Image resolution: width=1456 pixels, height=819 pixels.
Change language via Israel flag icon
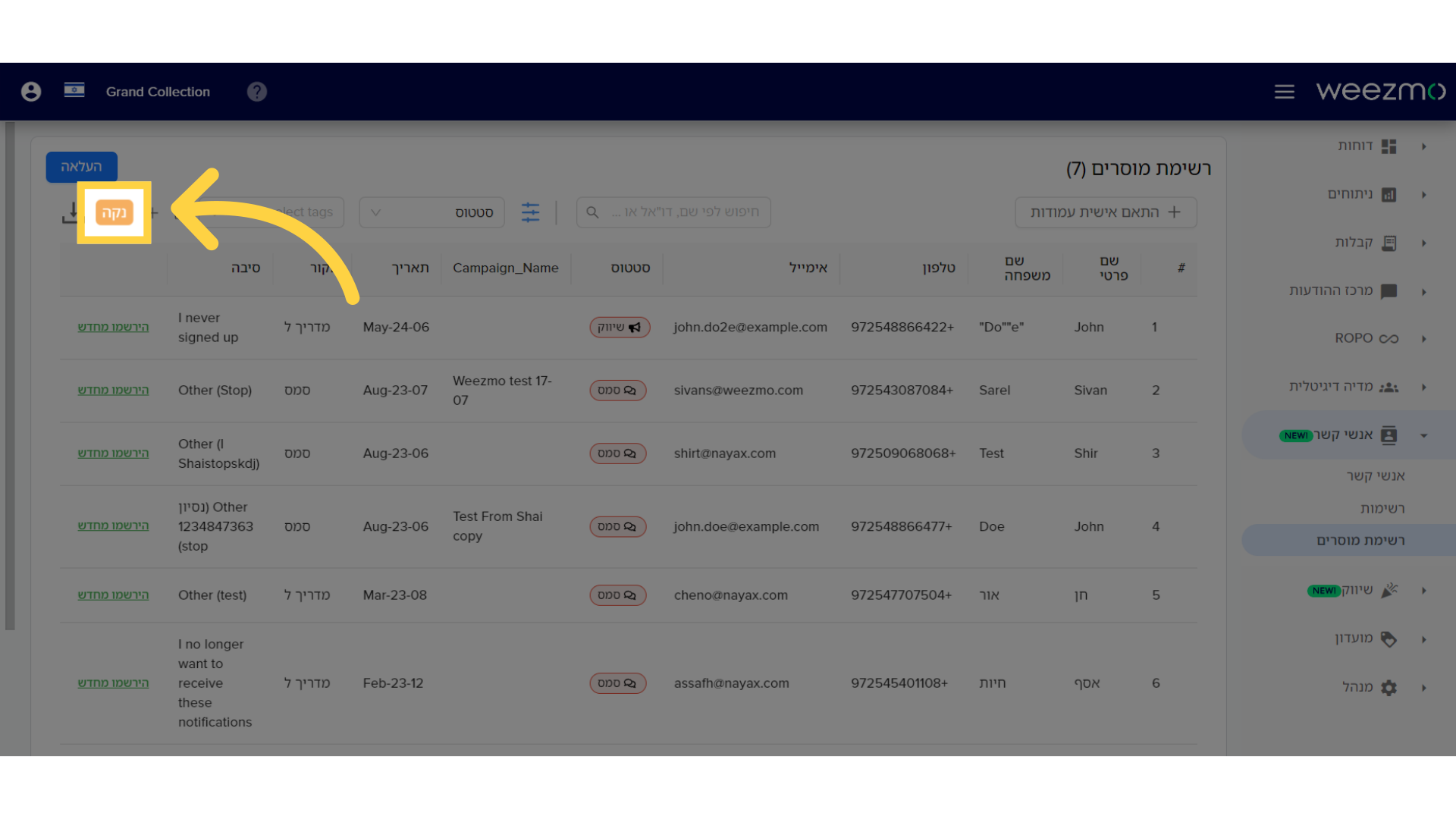74,90
